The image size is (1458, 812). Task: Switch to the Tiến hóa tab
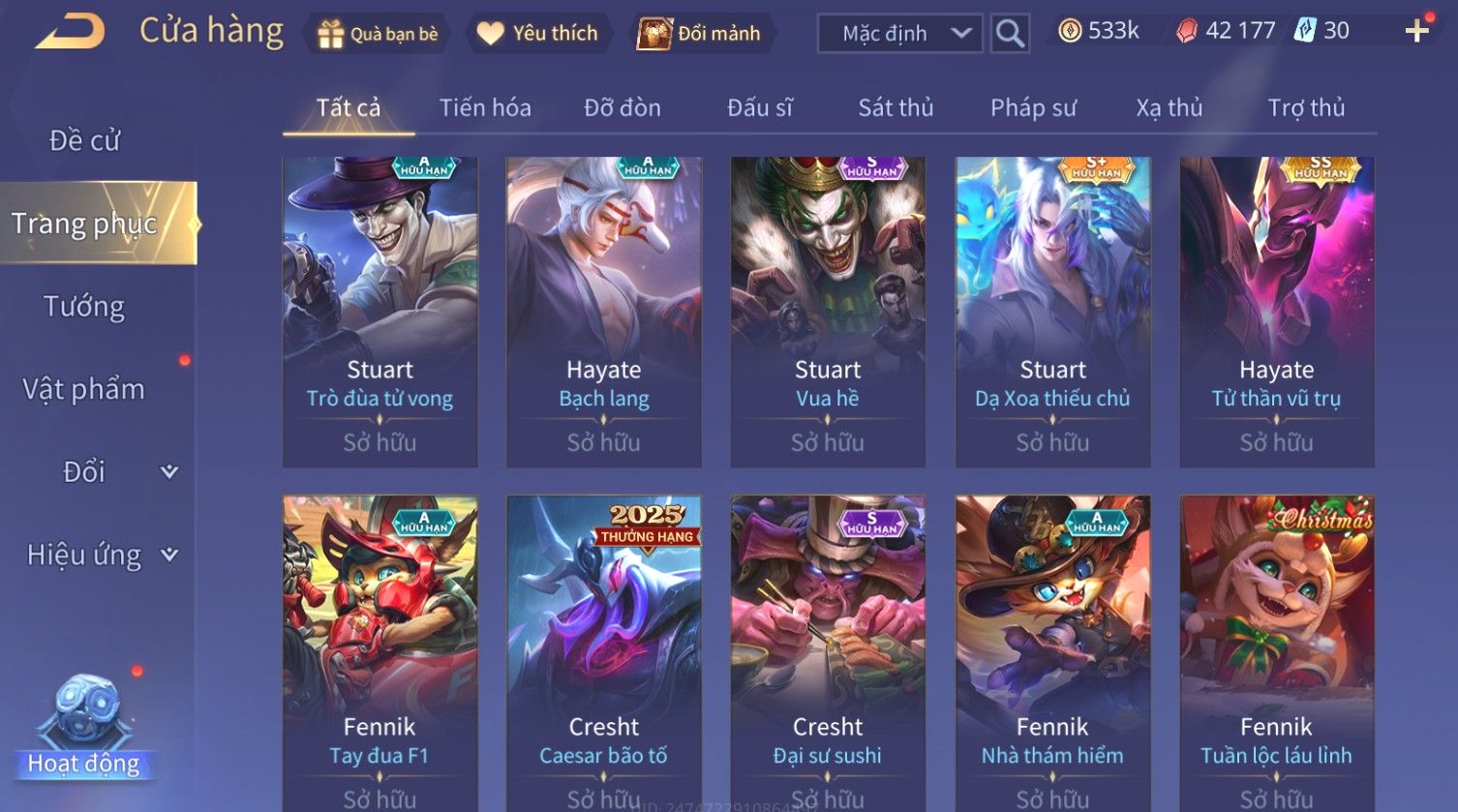(485, 107)
